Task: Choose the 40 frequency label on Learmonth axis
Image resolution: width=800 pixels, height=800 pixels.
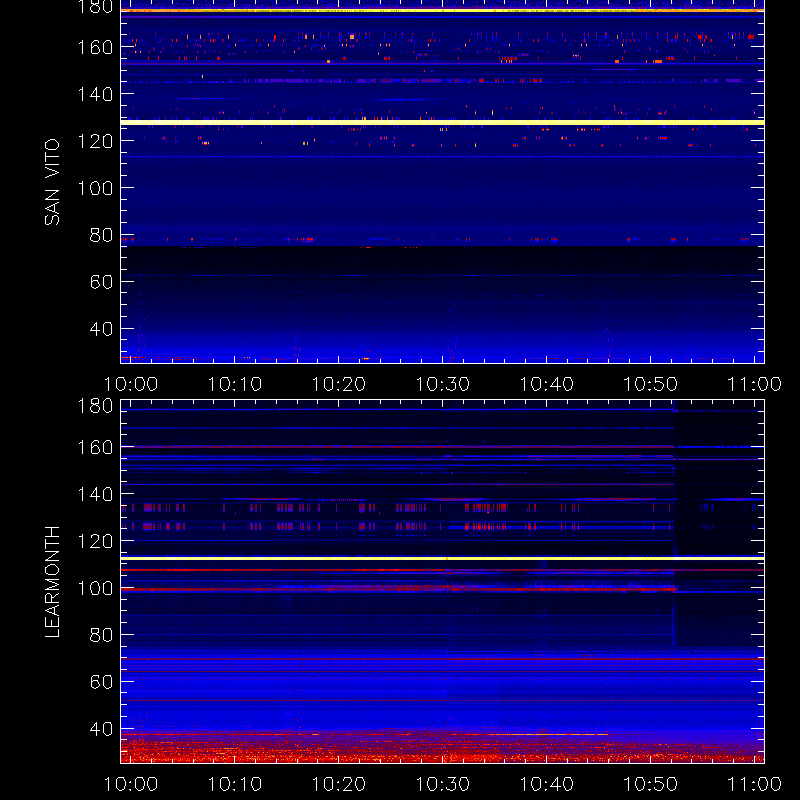Action: point(101,729)
